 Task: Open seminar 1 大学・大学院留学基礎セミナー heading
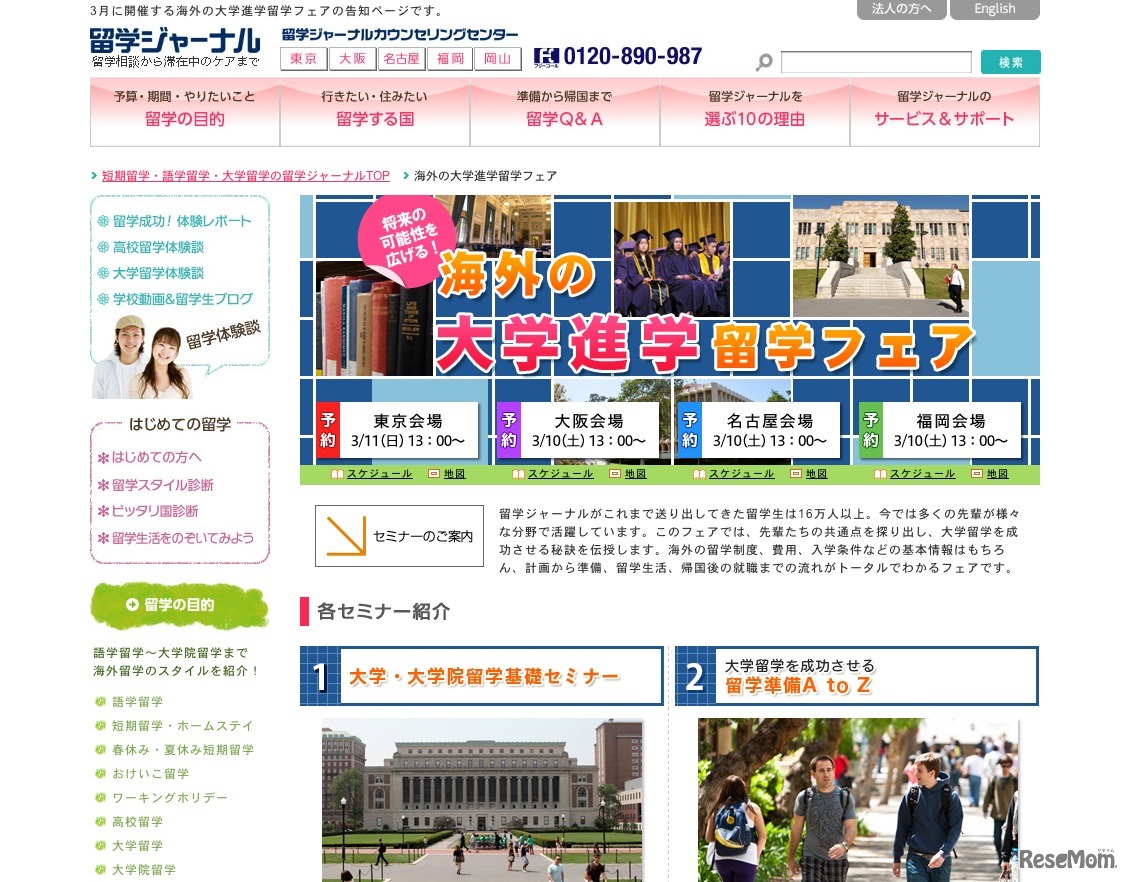pyautogui.click(x=481, y=676)
